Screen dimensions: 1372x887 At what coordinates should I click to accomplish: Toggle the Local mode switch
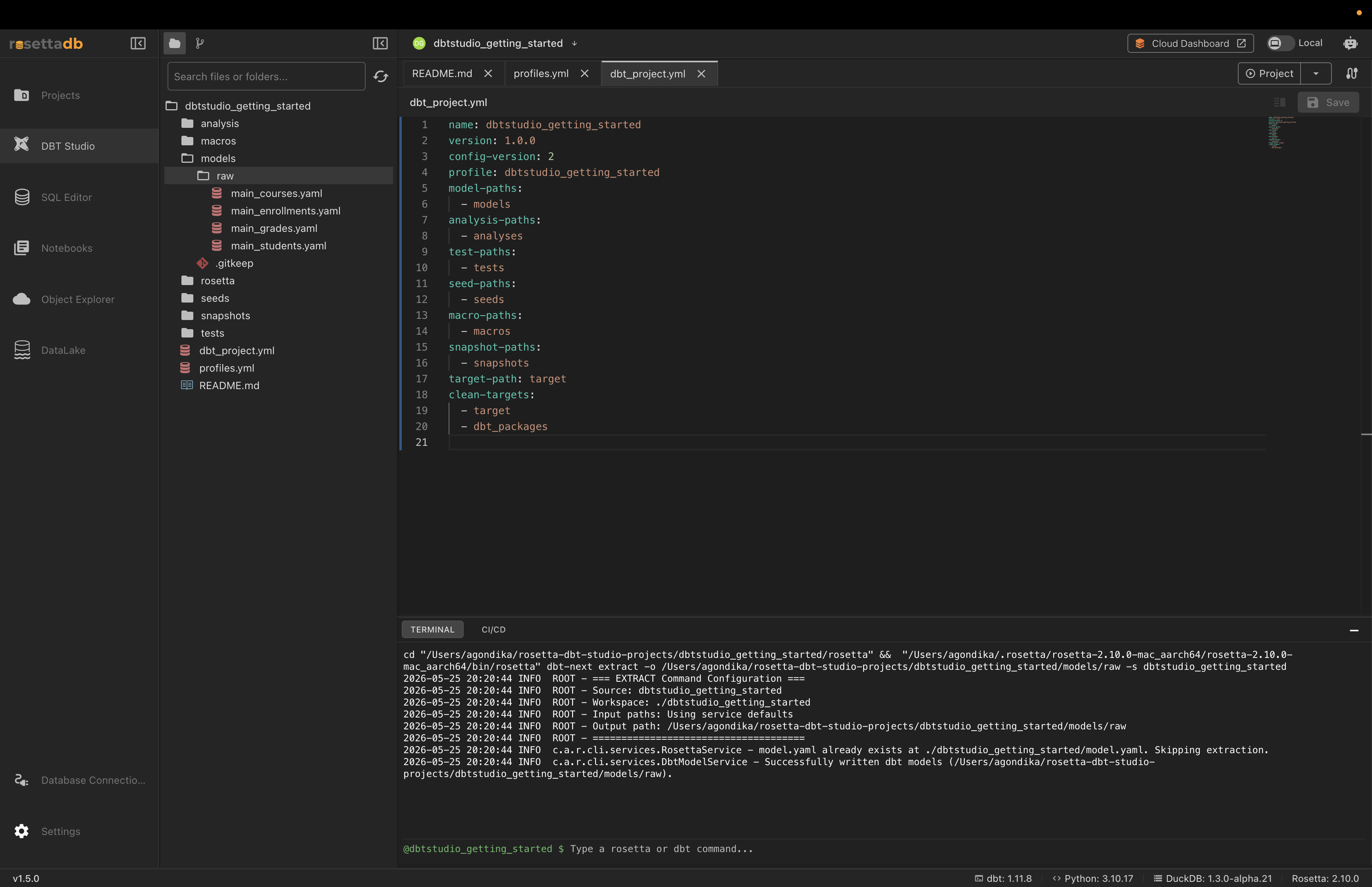[x=1280, y=43]
